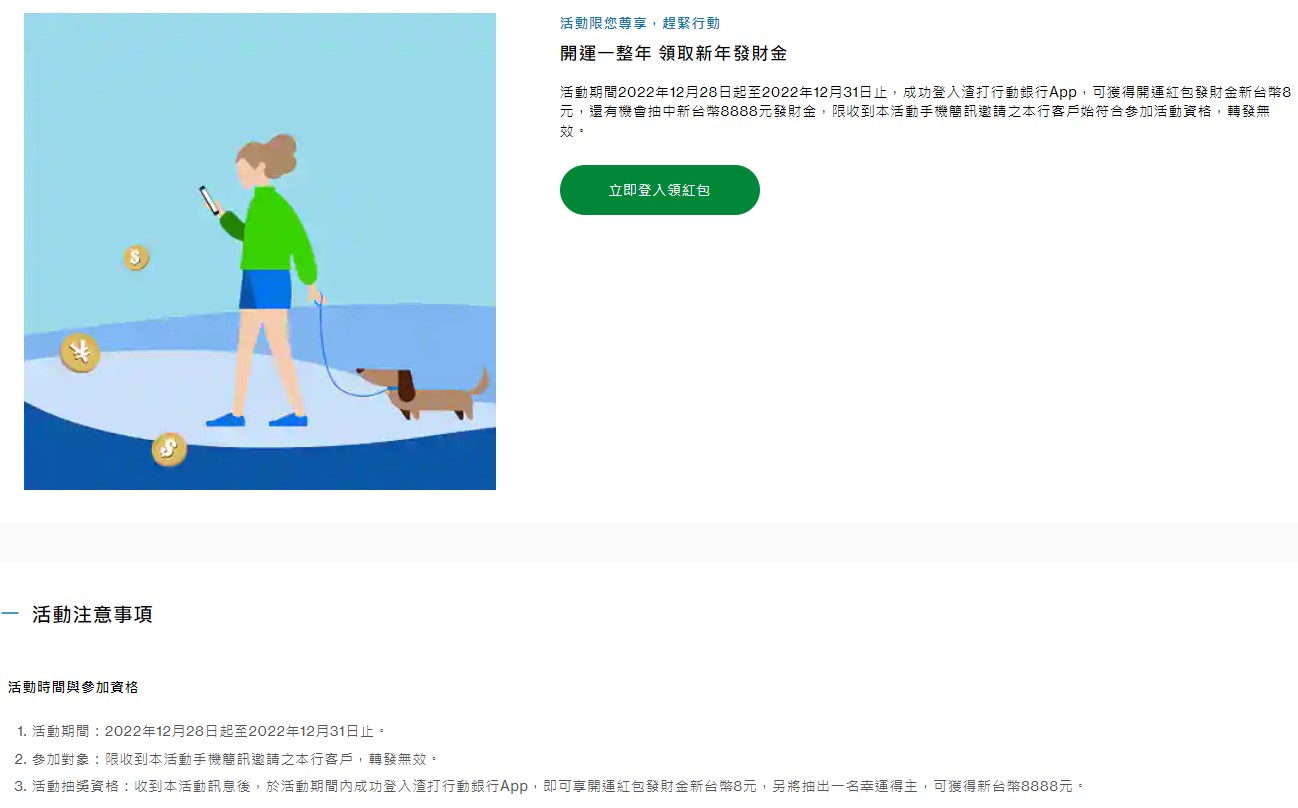Click the woman's hair bun
This screenshot has height=808, width=1298.
pos(283,148)
